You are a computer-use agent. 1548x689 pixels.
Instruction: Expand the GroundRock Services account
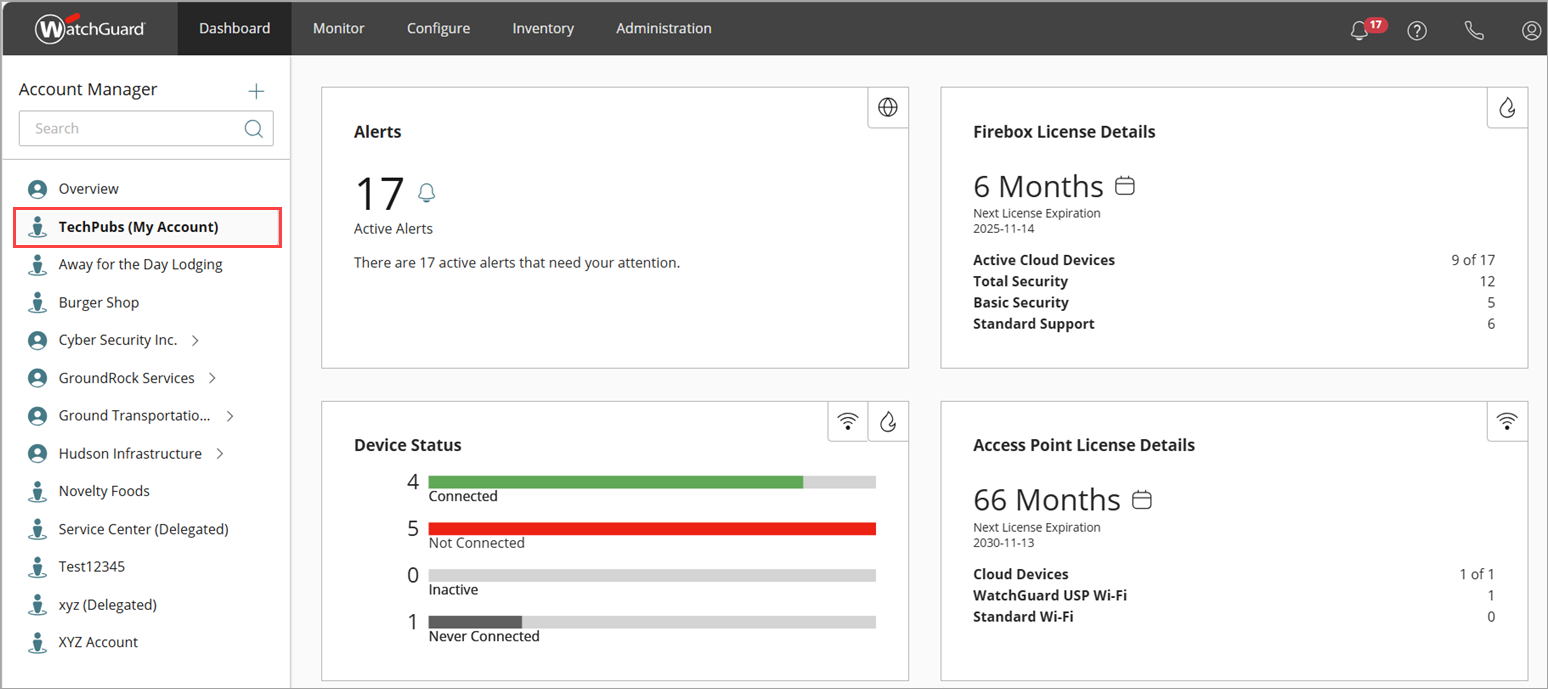pyautogui.click(x=210, y=378)
